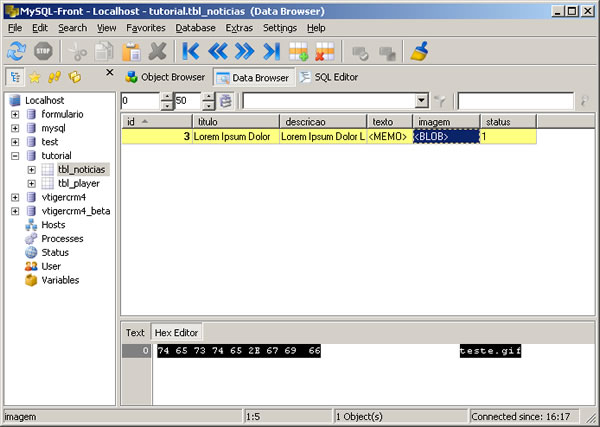Open the Extras menu
Image resolution: width=600 pixels, height=427 pixels.
pos(239,28)
